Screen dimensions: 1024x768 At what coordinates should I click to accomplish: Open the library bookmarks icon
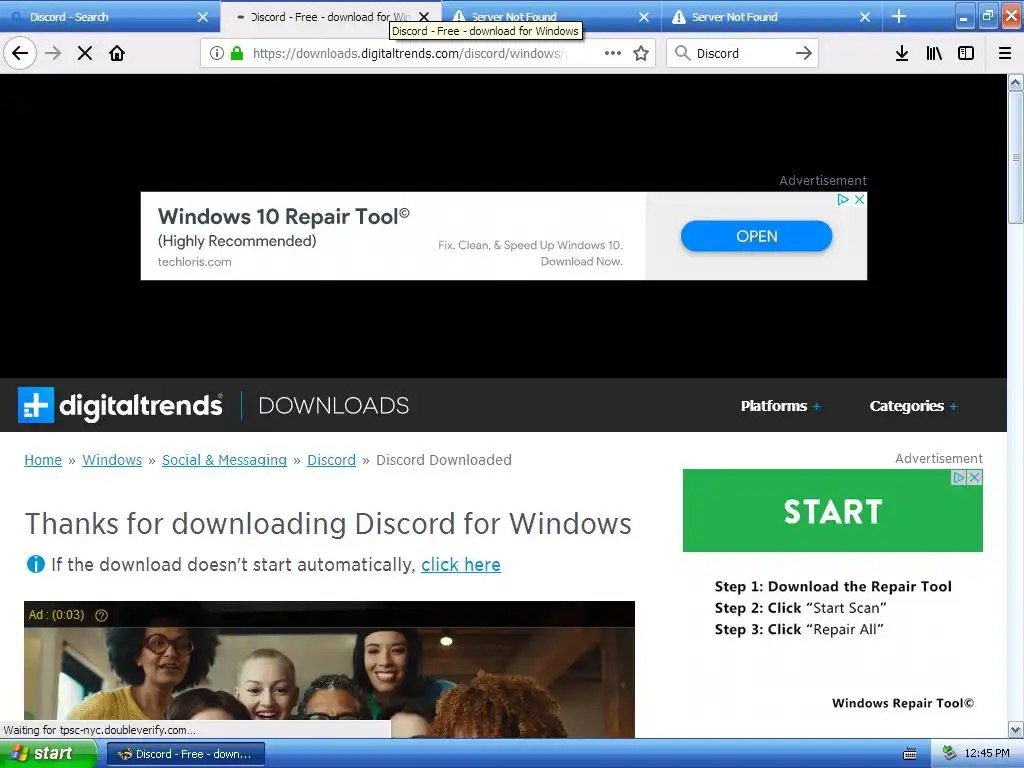click(x=934, y=53)
